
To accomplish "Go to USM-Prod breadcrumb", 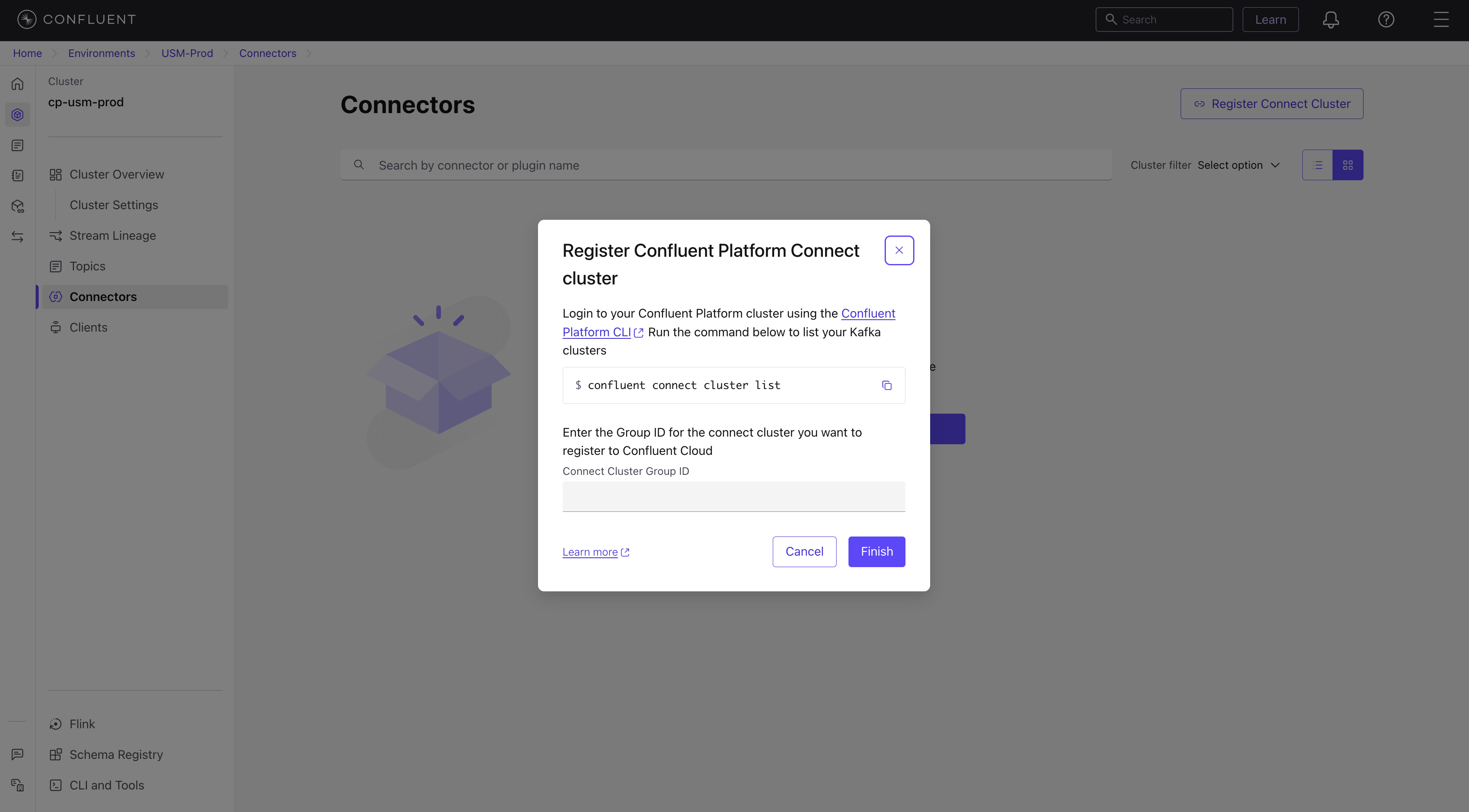I will pos(186,53).
